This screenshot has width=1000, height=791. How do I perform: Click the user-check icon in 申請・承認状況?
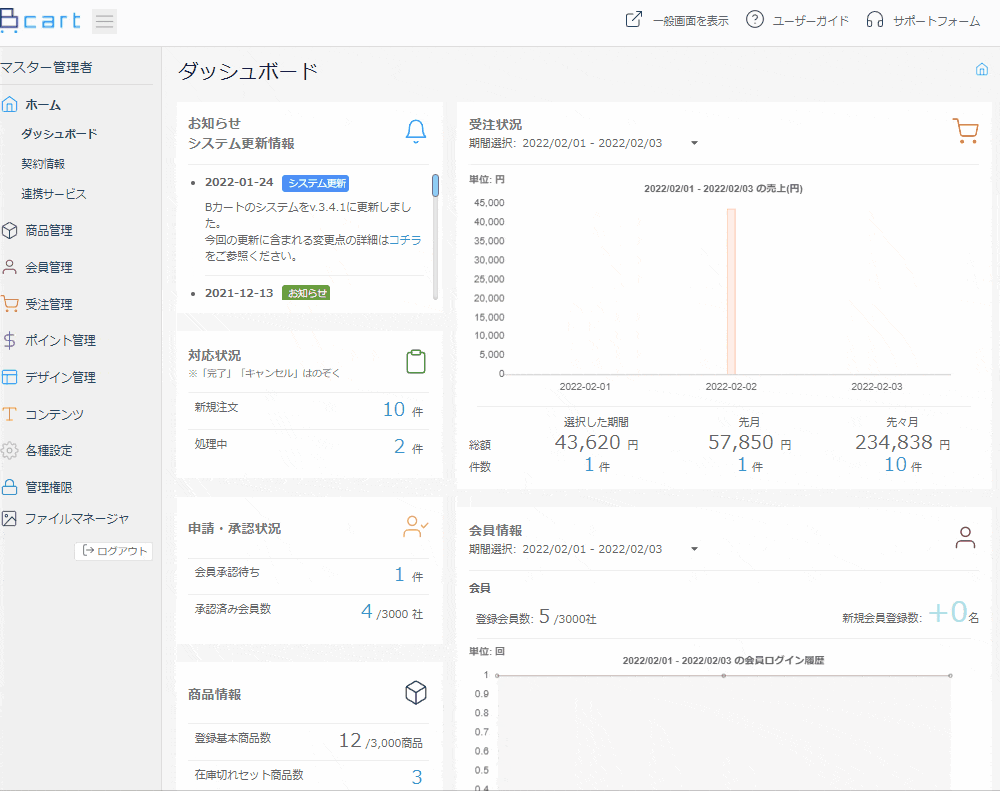click(416, 527)
